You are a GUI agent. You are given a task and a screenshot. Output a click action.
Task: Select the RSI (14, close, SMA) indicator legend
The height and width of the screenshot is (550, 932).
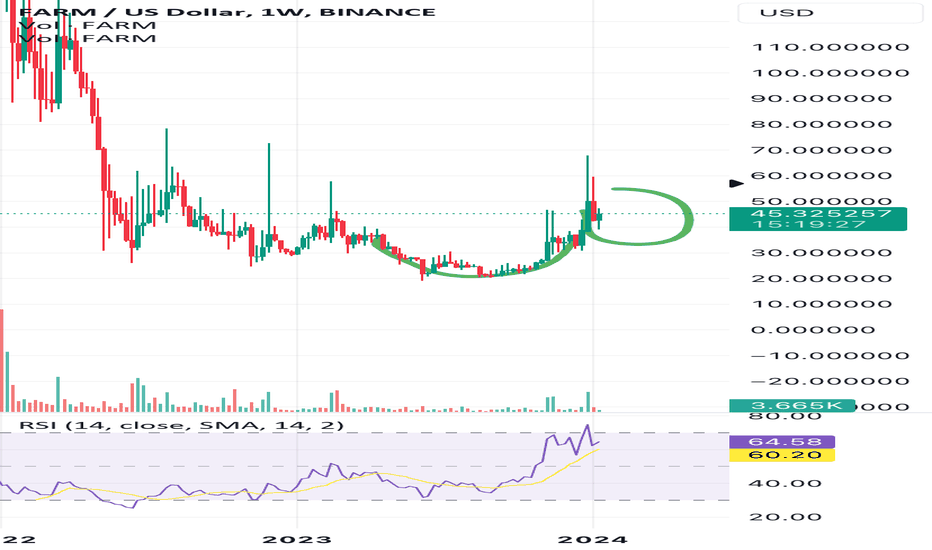(x=181, y=425)
